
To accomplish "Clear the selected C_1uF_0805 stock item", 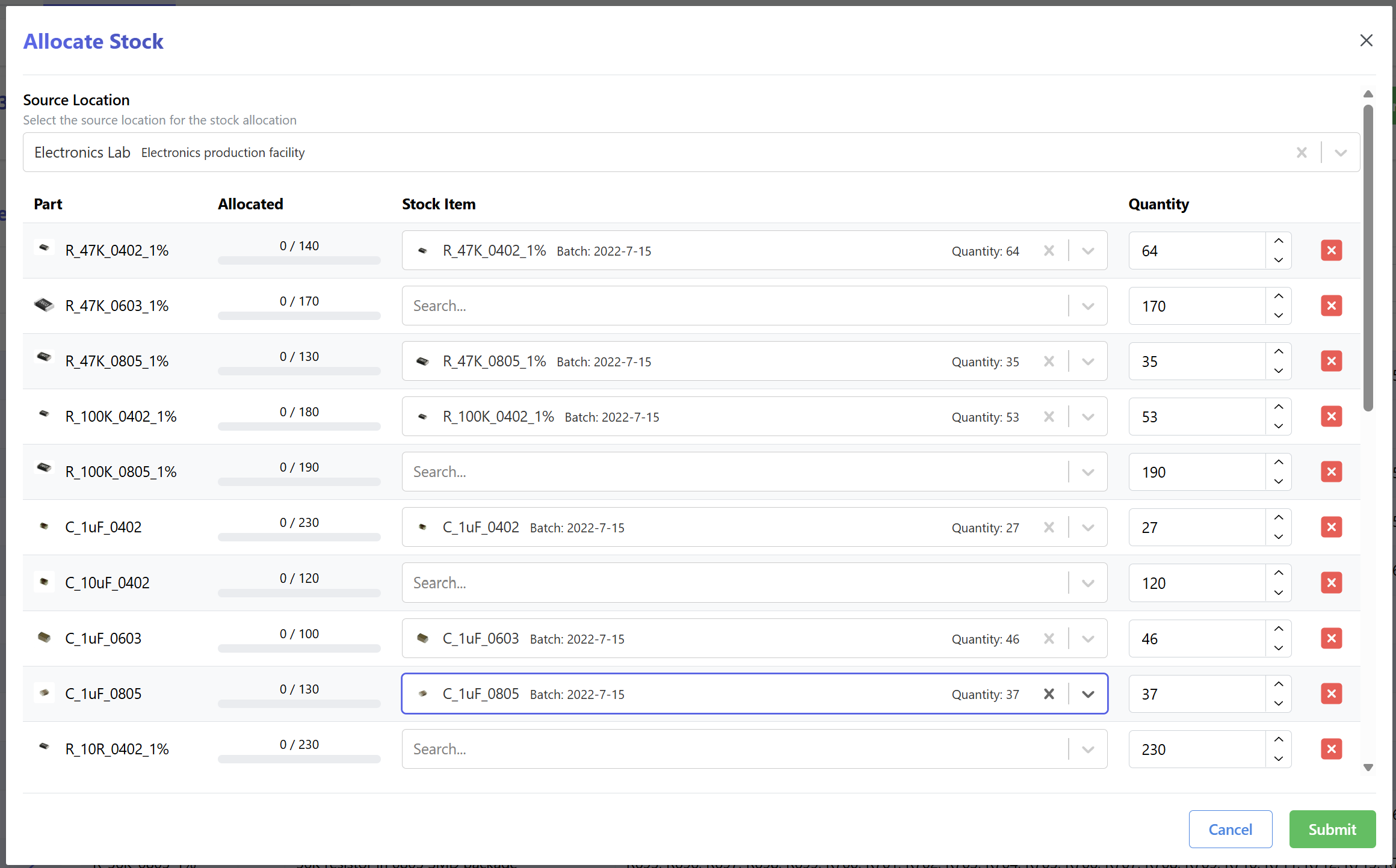I will (x=1049, y=694).
